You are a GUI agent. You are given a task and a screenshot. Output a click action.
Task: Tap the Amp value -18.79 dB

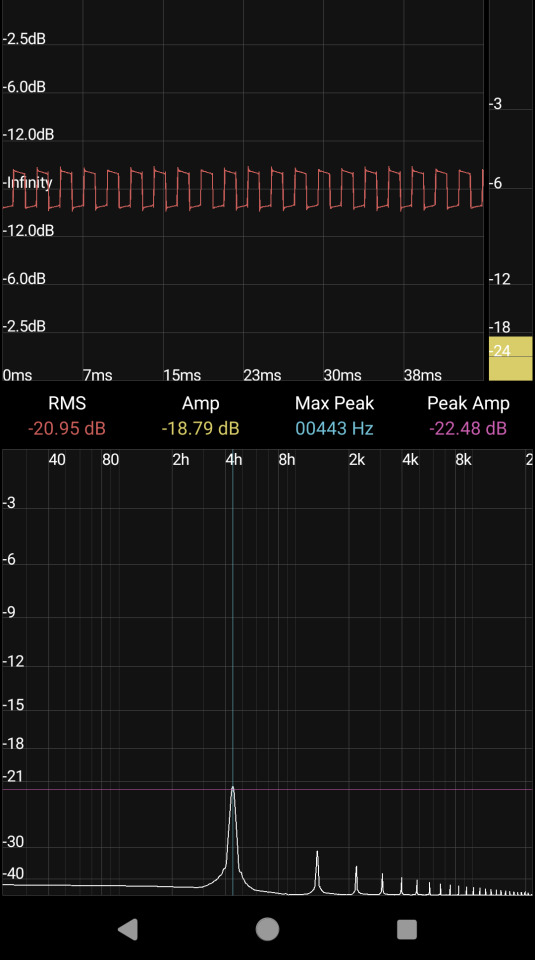(x=200, y=428)
